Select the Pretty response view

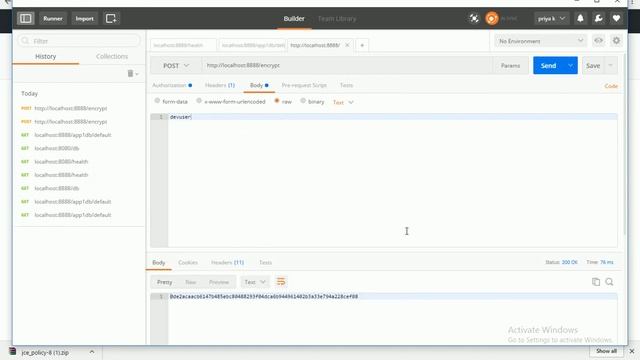(164, 282)
